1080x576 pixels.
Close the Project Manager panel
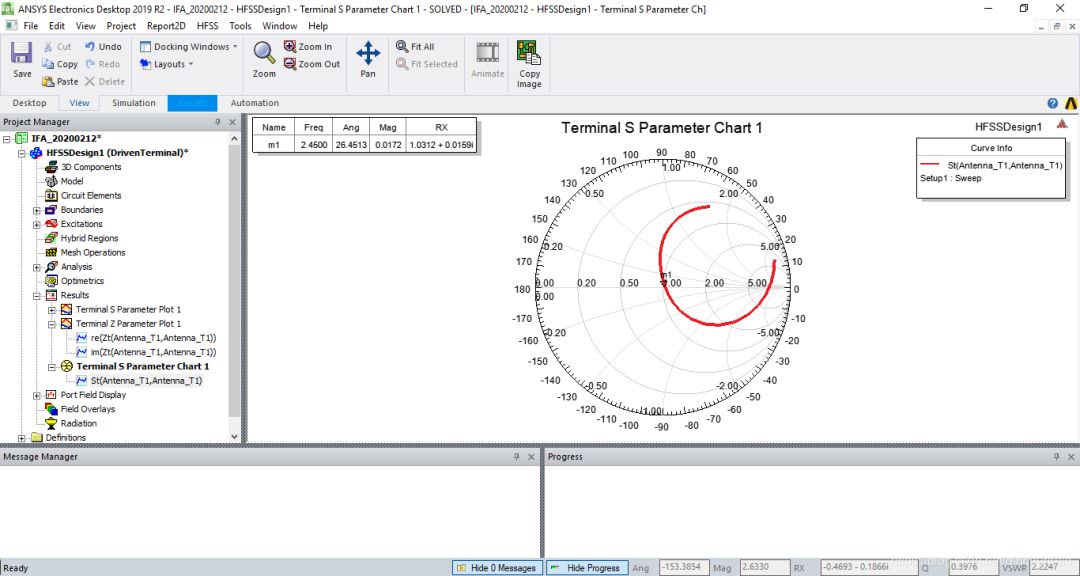pyautogui.click(x=232, y=122)
